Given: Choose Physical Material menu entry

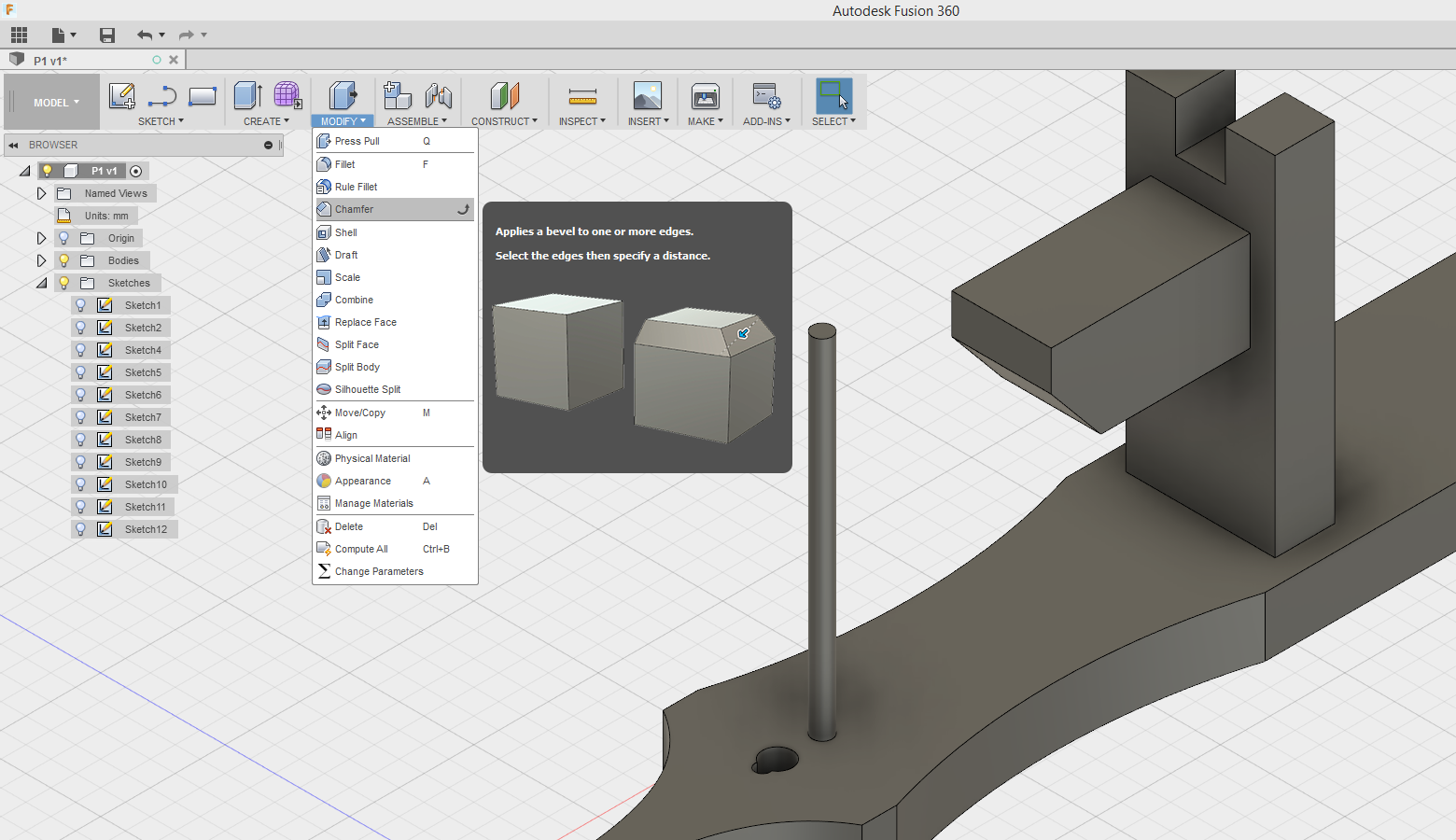Looking at the screenshot, I should click(395, 458).
